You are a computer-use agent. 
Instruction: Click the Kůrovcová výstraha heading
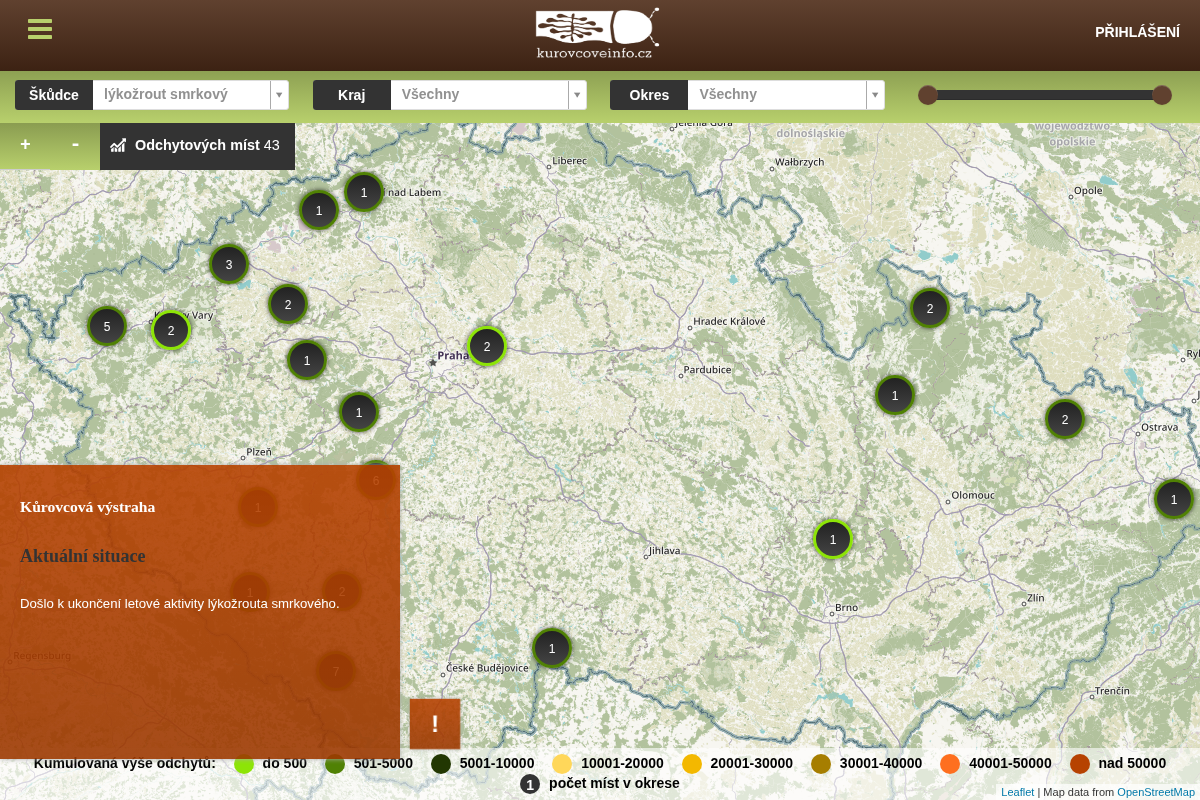click(88, 507)
